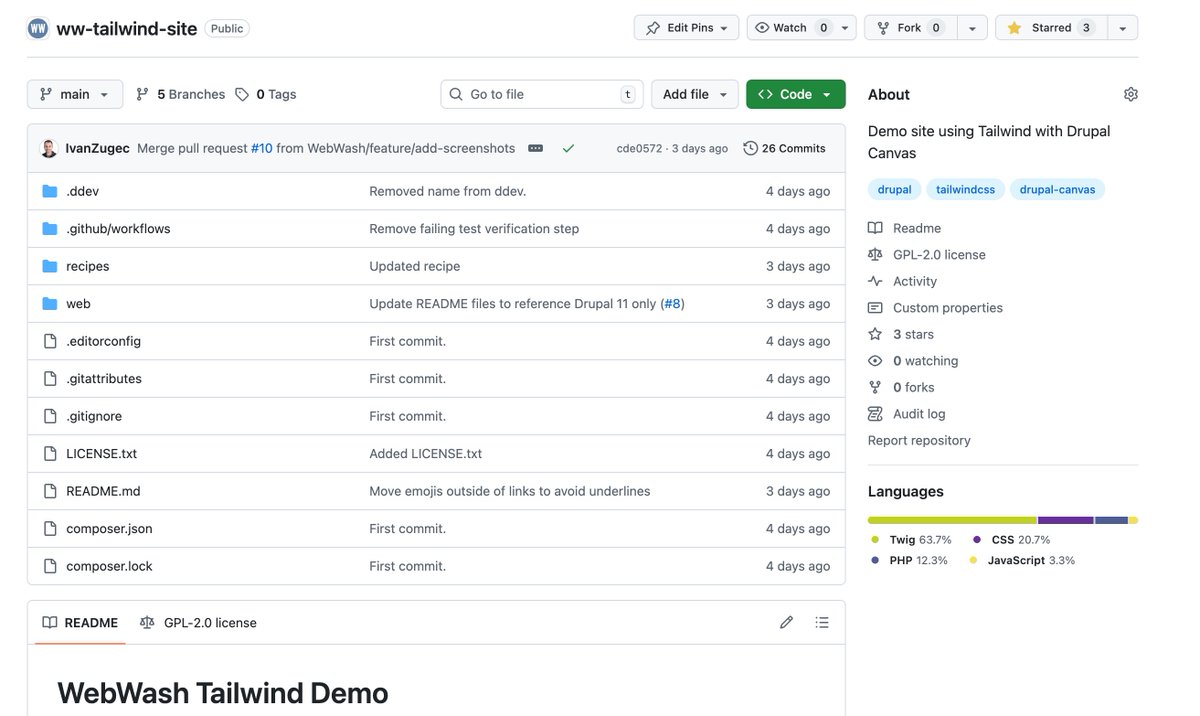Click the scale icon beside GPL-2.0 license

[875, 255]
